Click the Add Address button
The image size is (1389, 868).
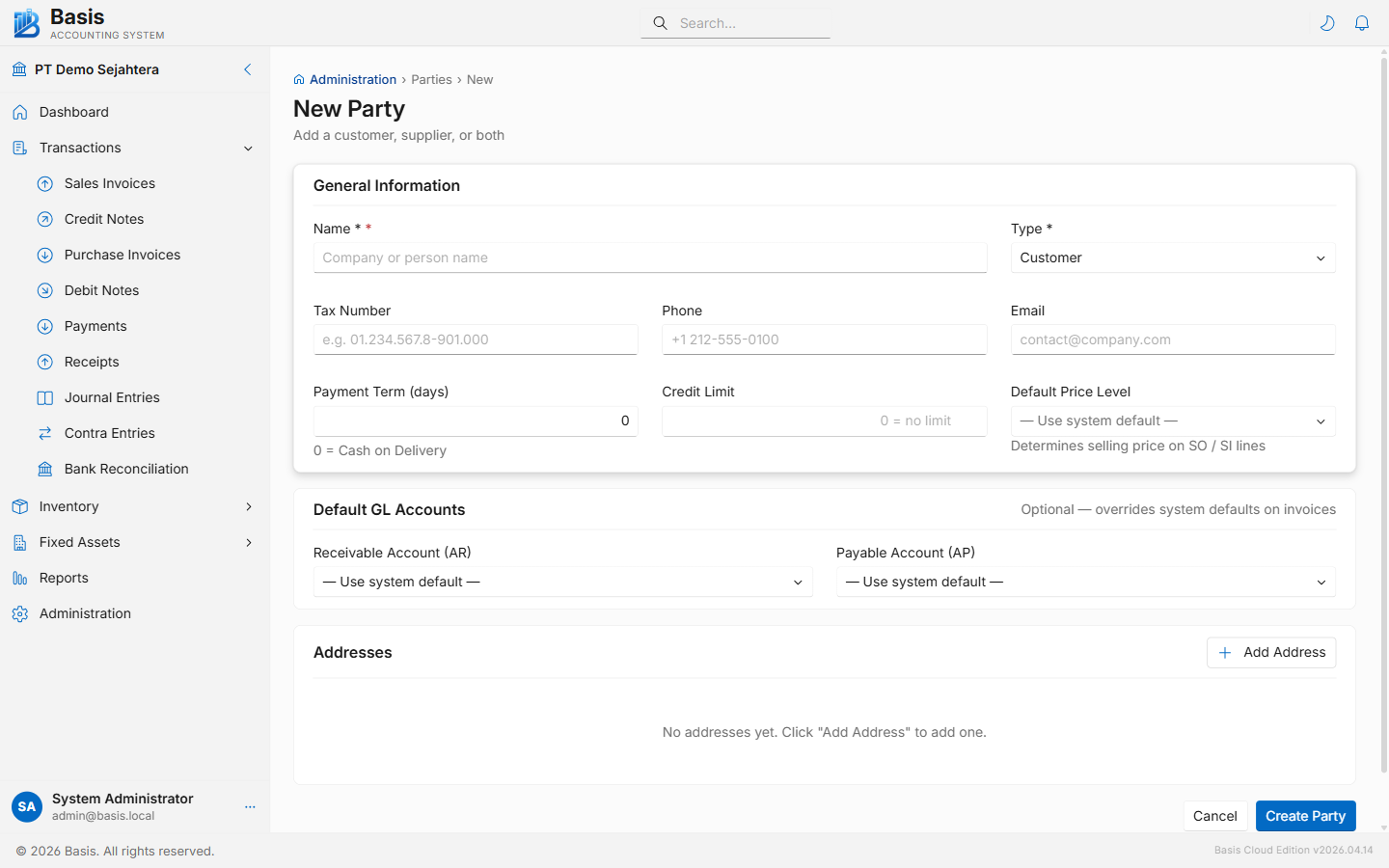click(x=1270, y=652)
